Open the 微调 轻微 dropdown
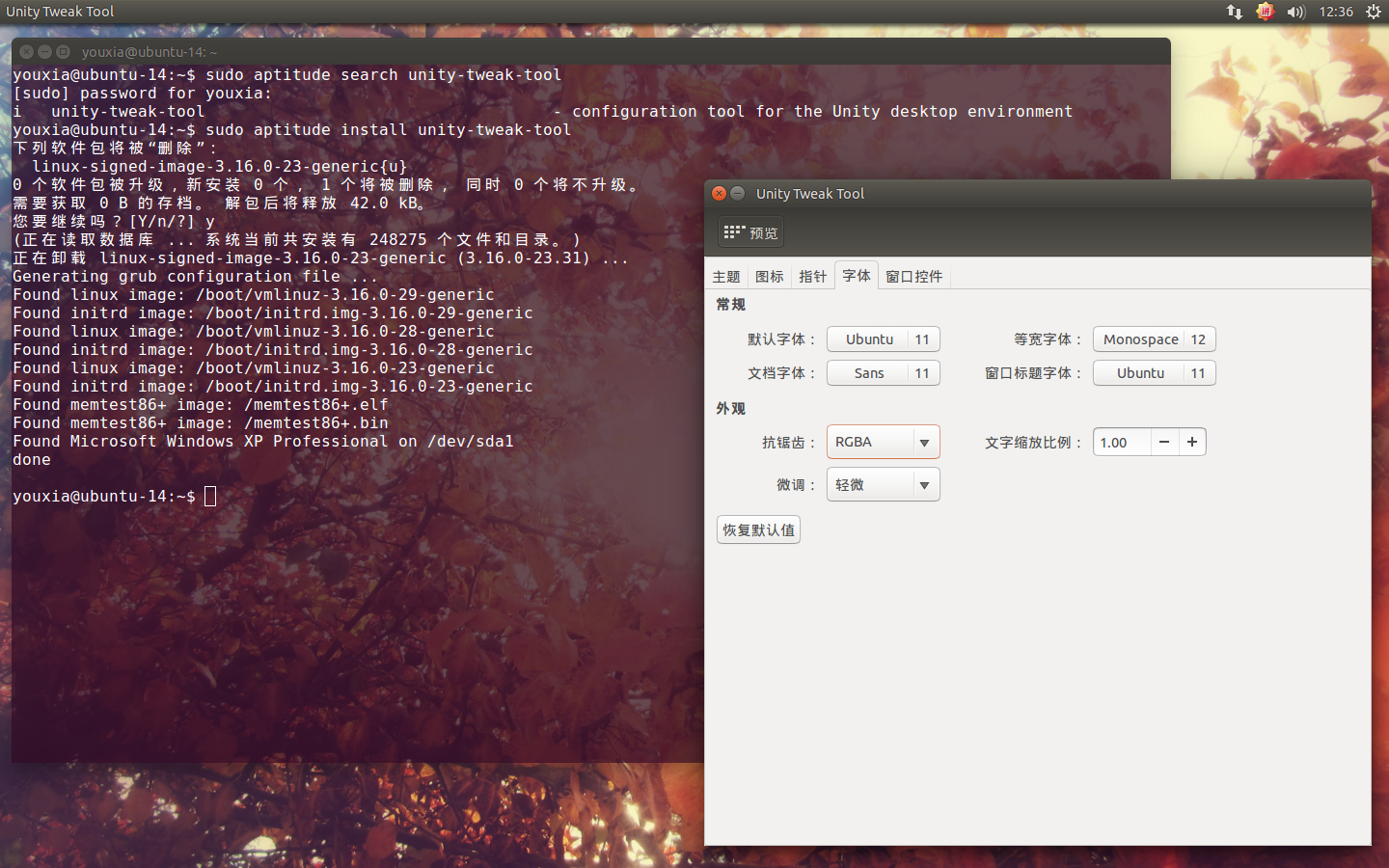The width and height of the screenshot is (1389, 868). [883, 485]
